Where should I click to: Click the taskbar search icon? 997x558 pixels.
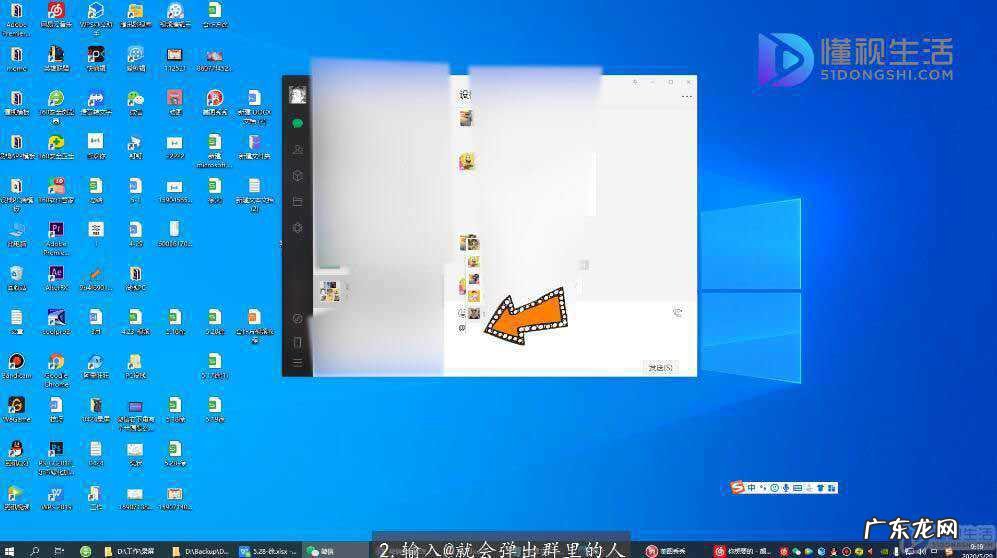point(35,550)
